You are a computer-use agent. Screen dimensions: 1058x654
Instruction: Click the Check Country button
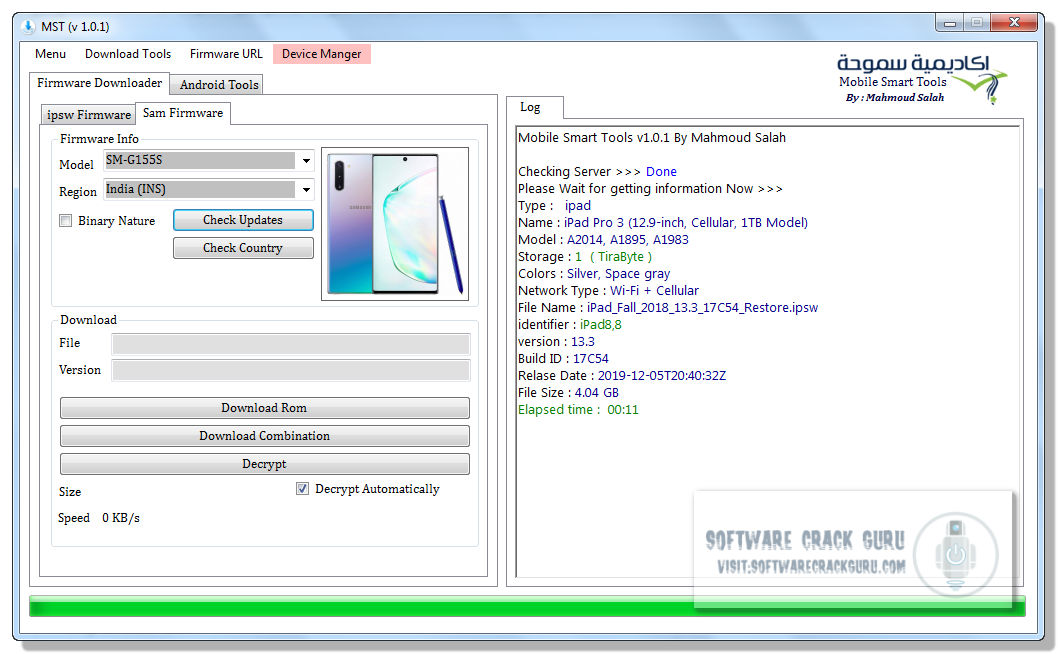pyautogui.click(x=243, y=248)
